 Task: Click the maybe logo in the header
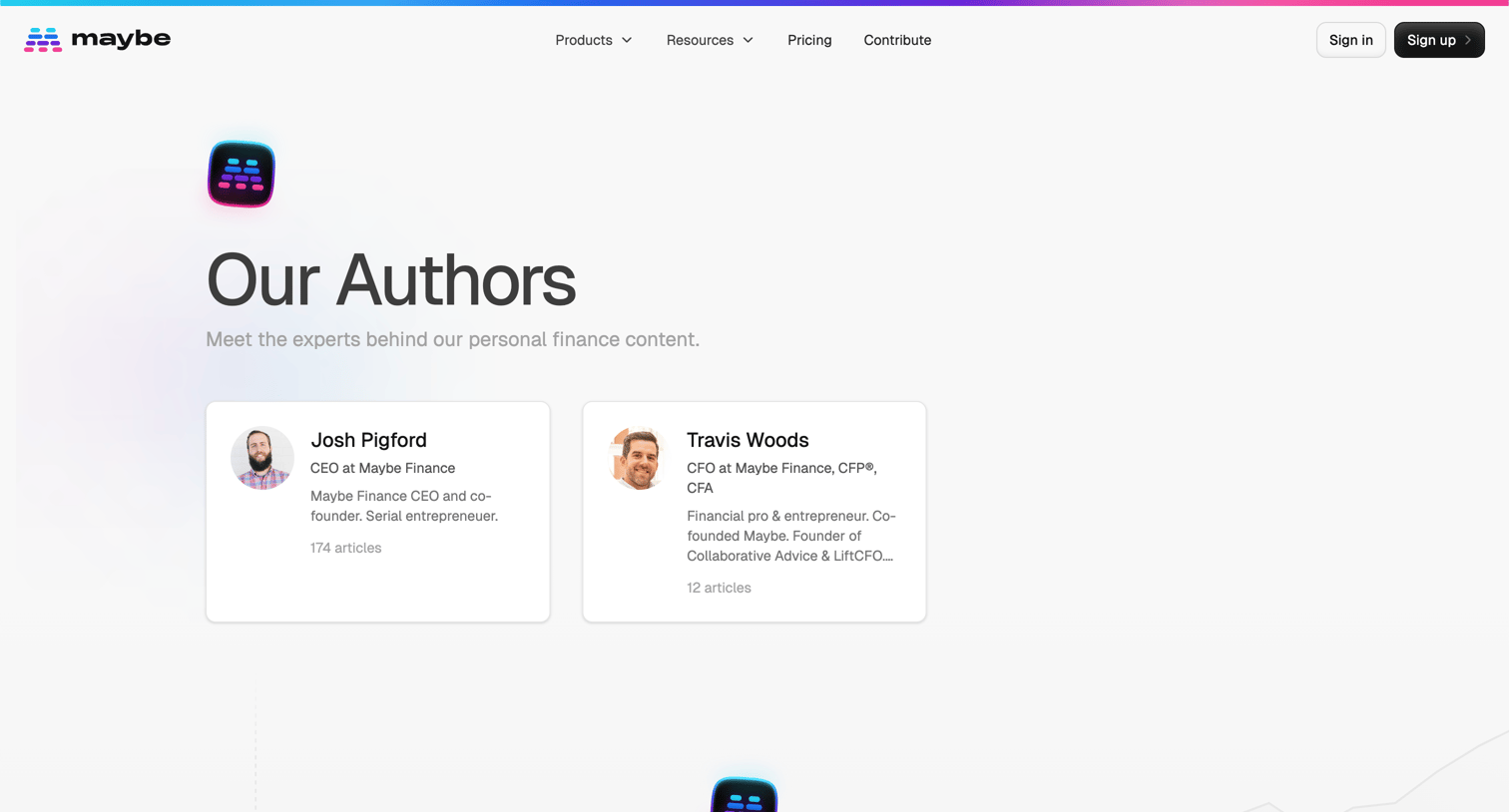97,39
